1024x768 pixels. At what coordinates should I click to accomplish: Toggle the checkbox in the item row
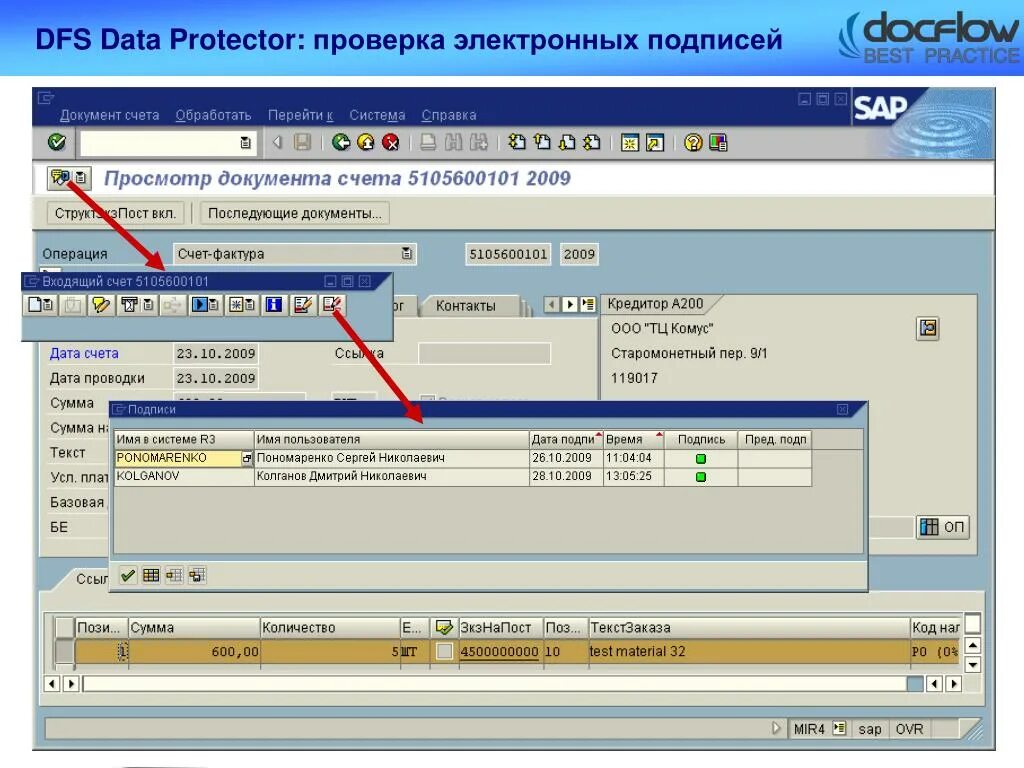(444, 651)
